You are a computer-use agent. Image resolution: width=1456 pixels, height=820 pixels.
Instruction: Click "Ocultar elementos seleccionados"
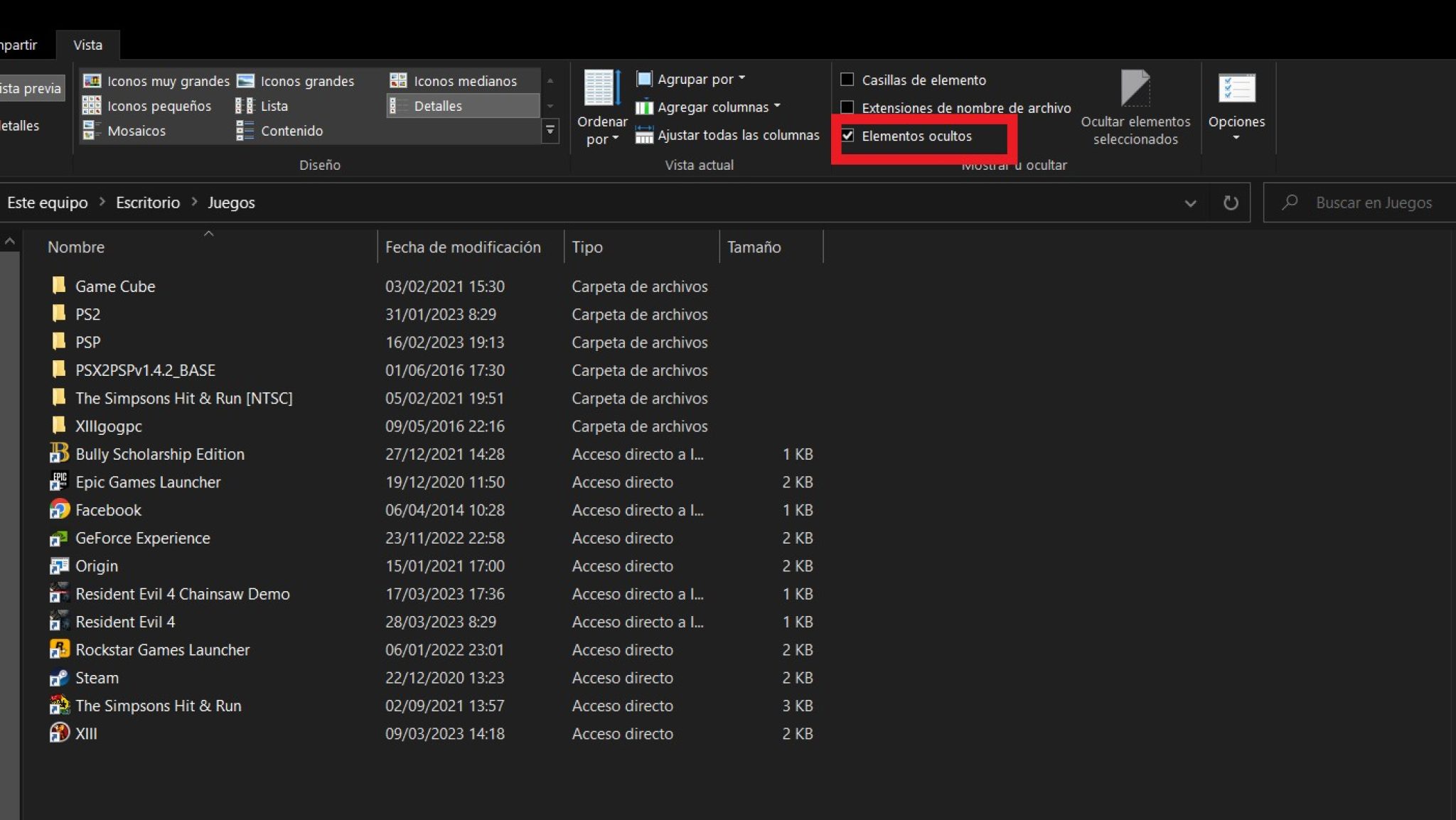[x=1135, y=107]
